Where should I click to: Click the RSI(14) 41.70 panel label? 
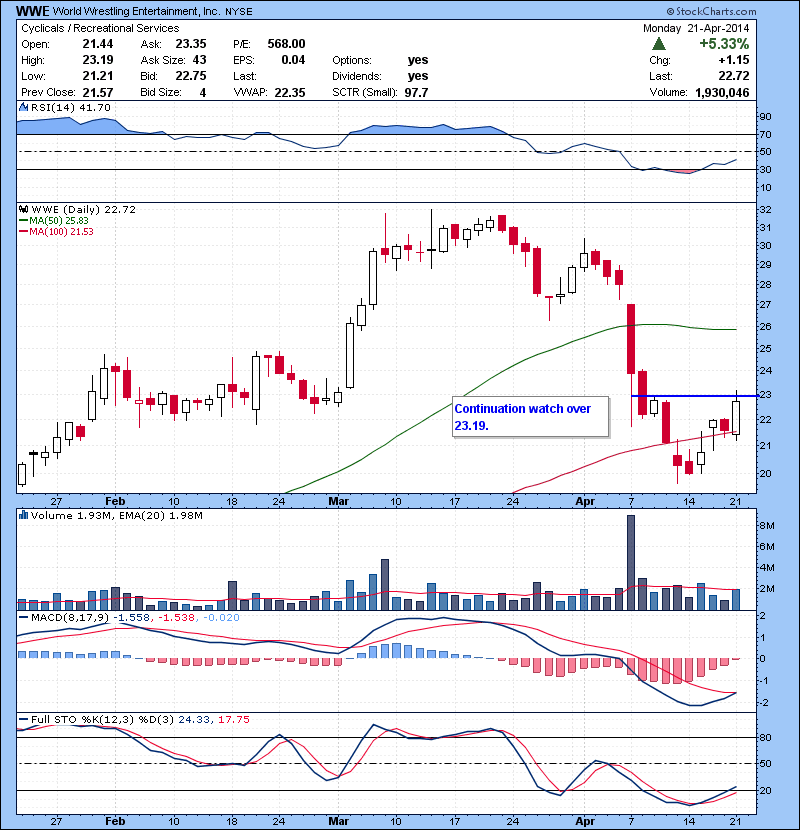[71, 107]
